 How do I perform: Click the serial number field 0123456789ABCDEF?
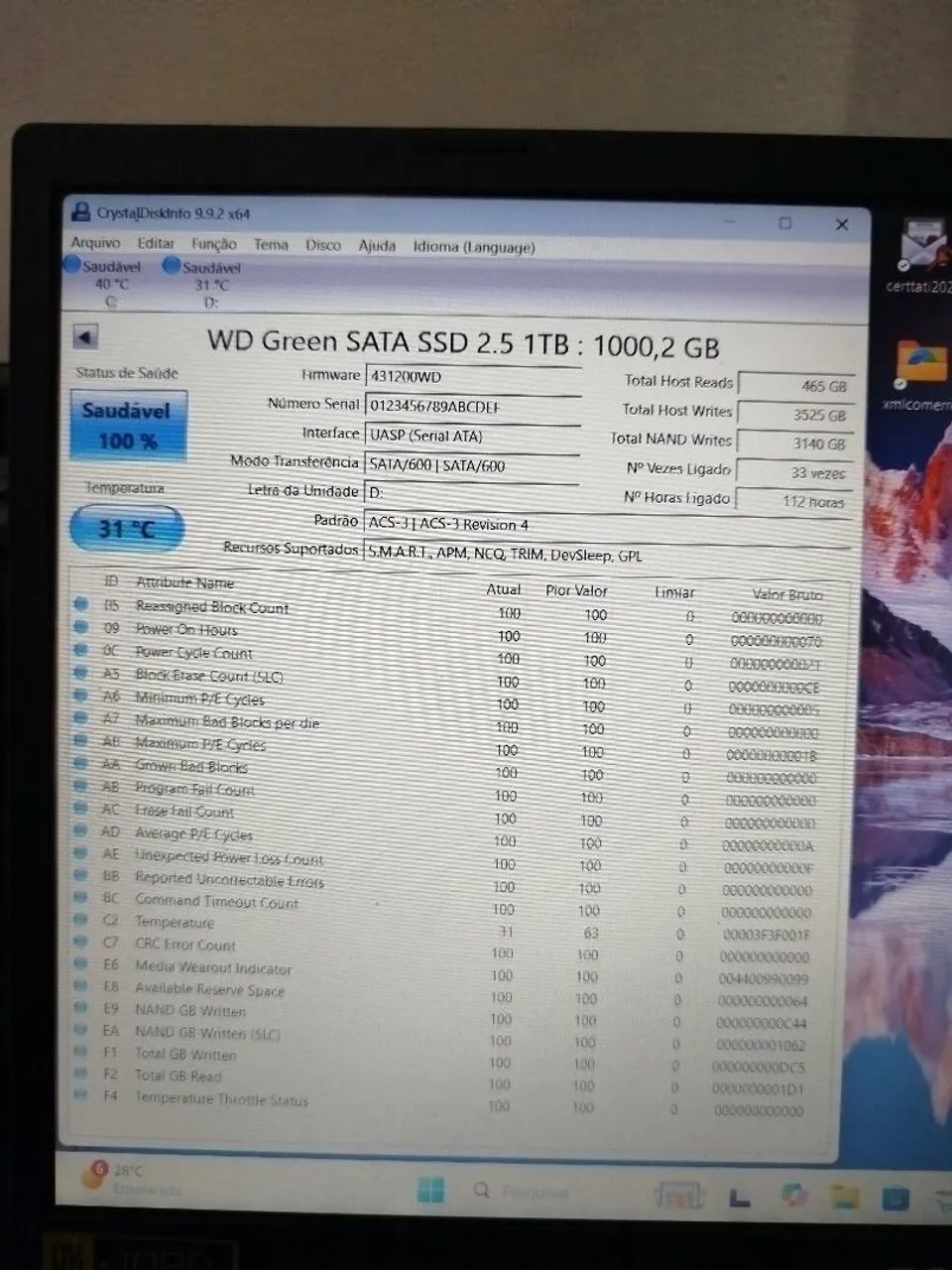click(x=472, y=406)
